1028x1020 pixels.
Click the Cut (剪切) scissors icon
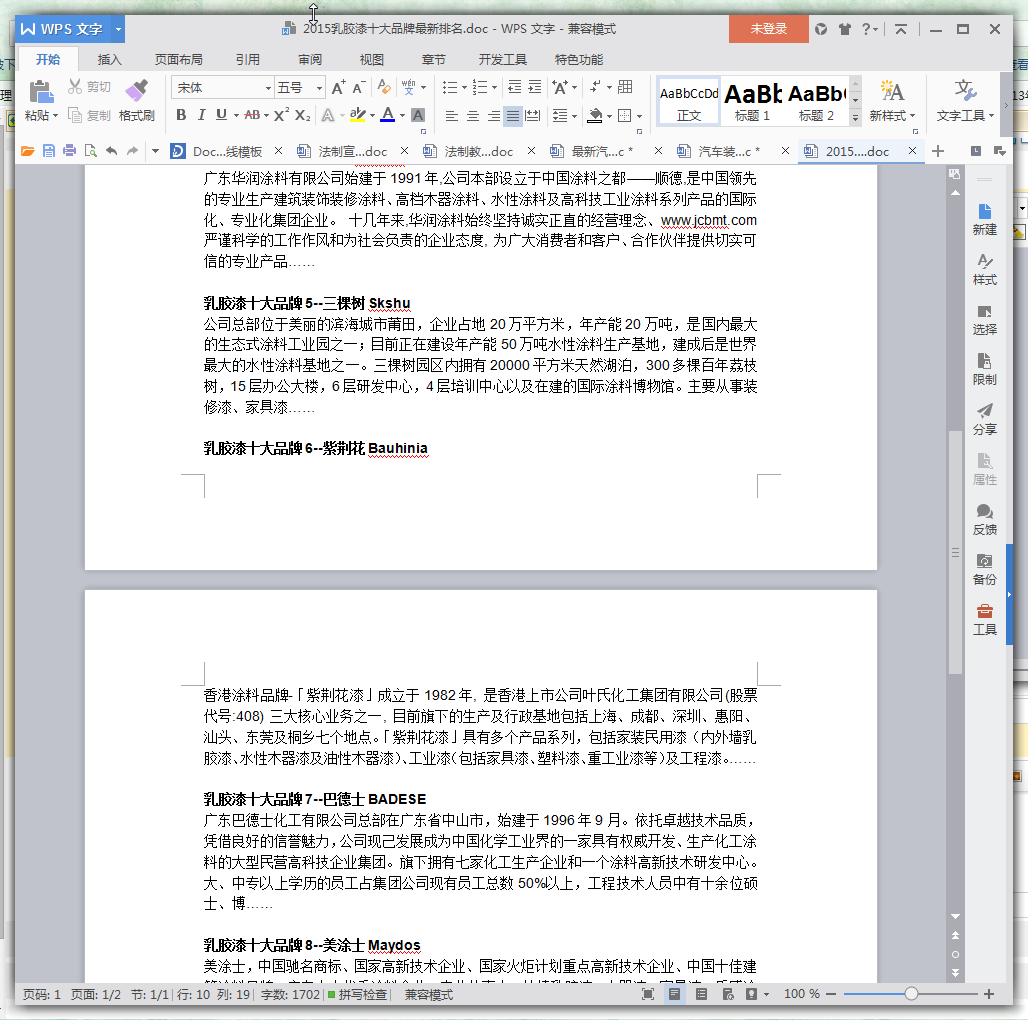[75, 87]
